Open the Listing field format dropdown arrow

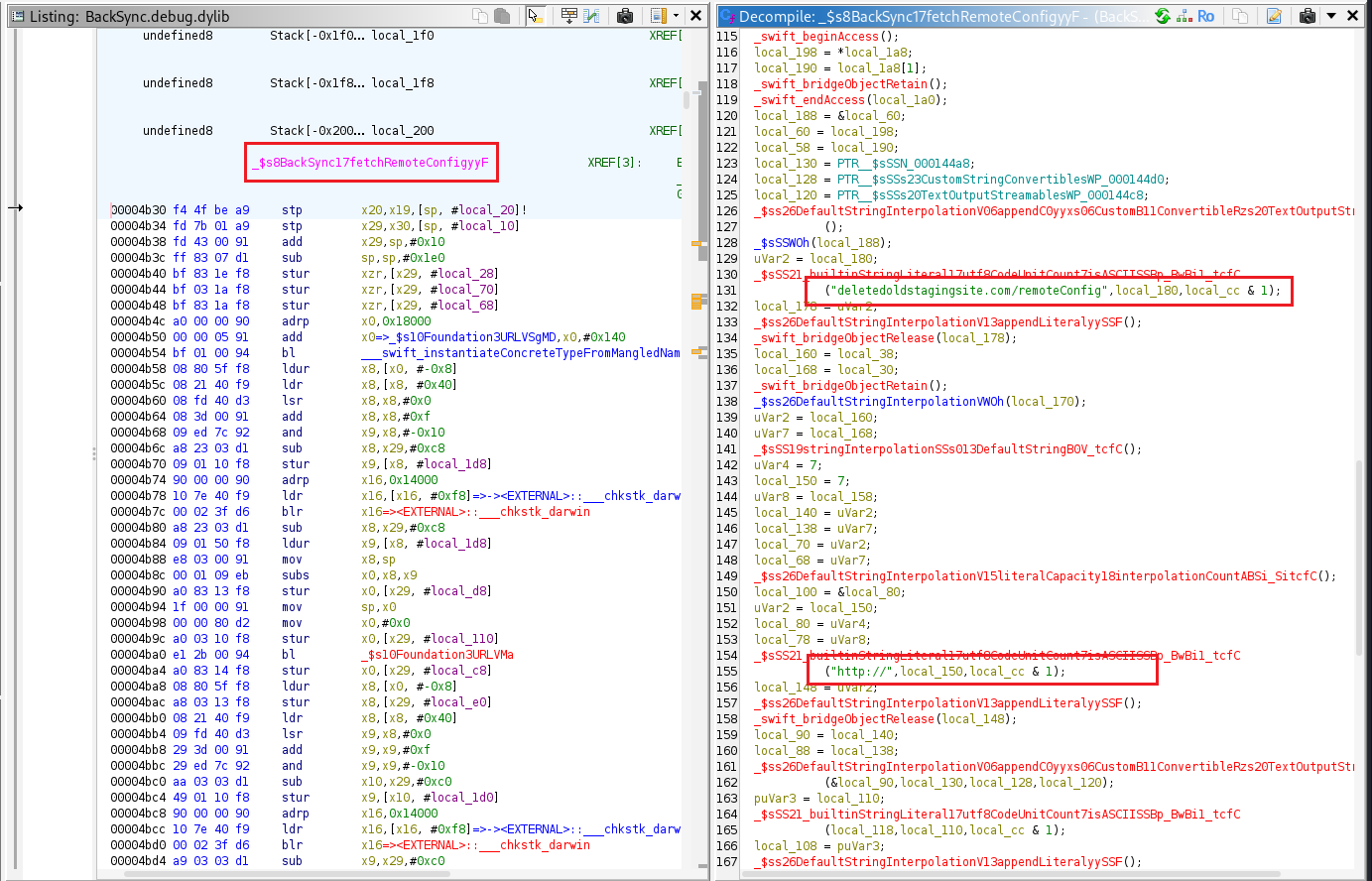coord(676,16)
